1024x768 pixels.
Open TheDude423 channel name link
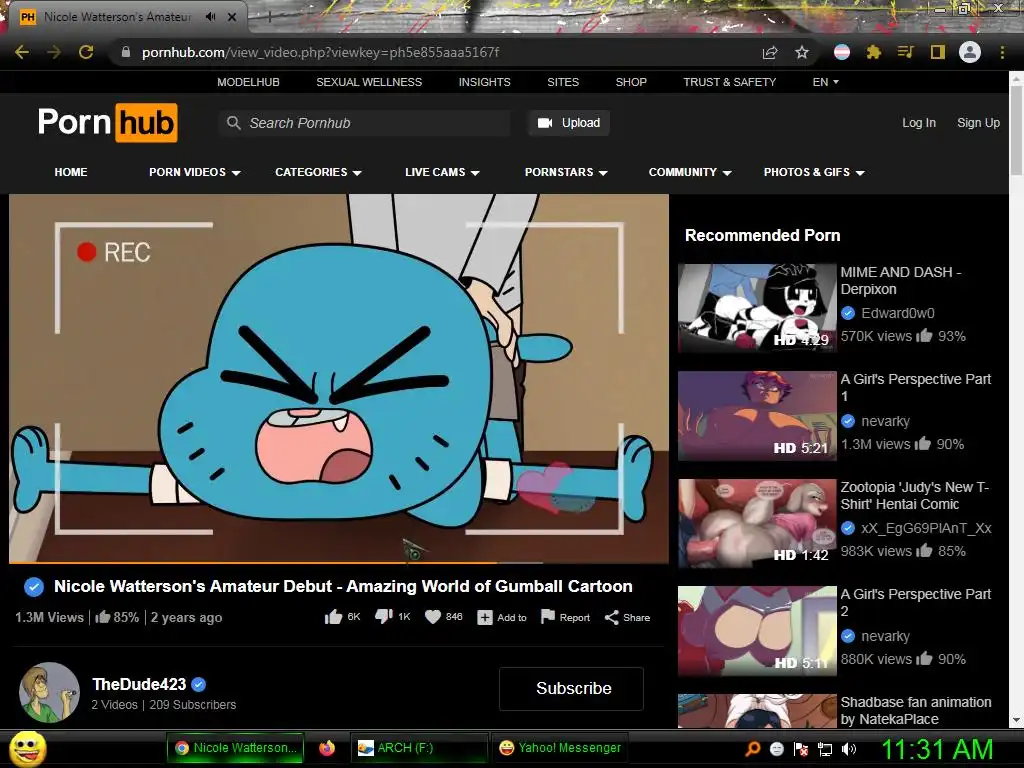[x=139, y=684]
